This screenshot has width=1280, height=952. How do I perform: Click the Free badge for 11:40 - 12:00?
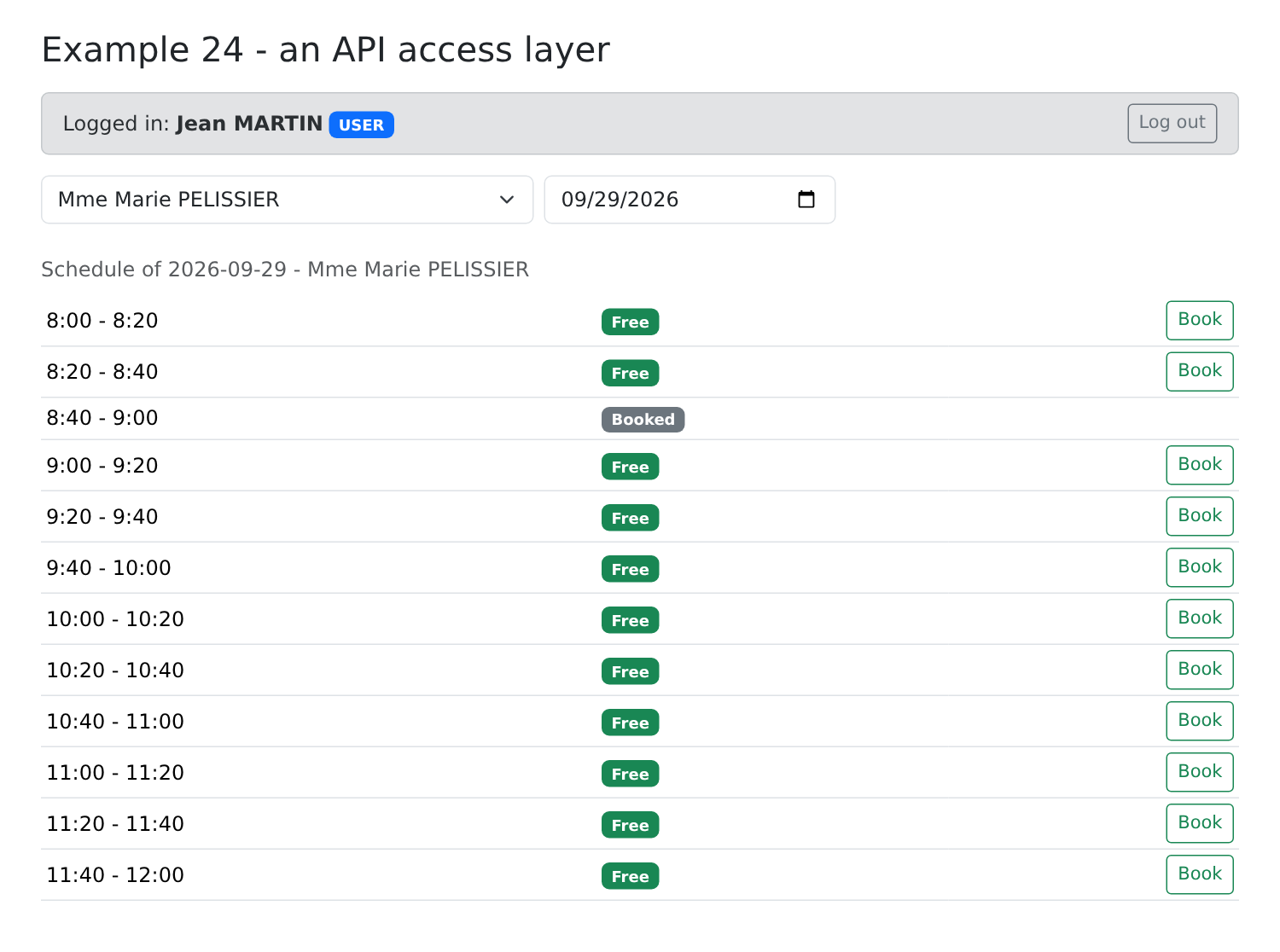coord(630,876)
